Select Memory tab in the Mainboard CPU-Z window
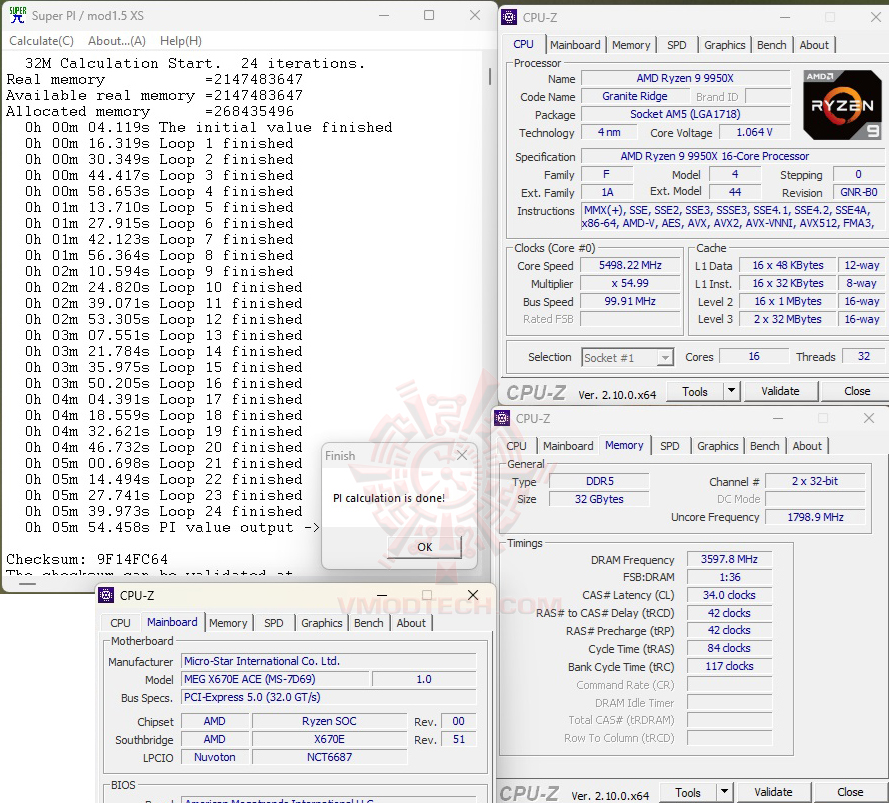 pos(228,623)
